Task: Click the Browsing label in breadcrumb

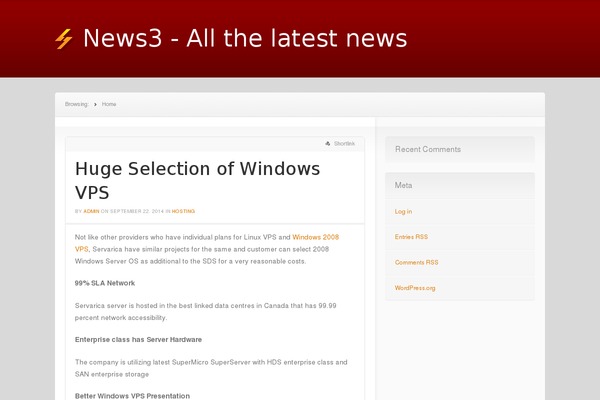Action: coord(77,104)
